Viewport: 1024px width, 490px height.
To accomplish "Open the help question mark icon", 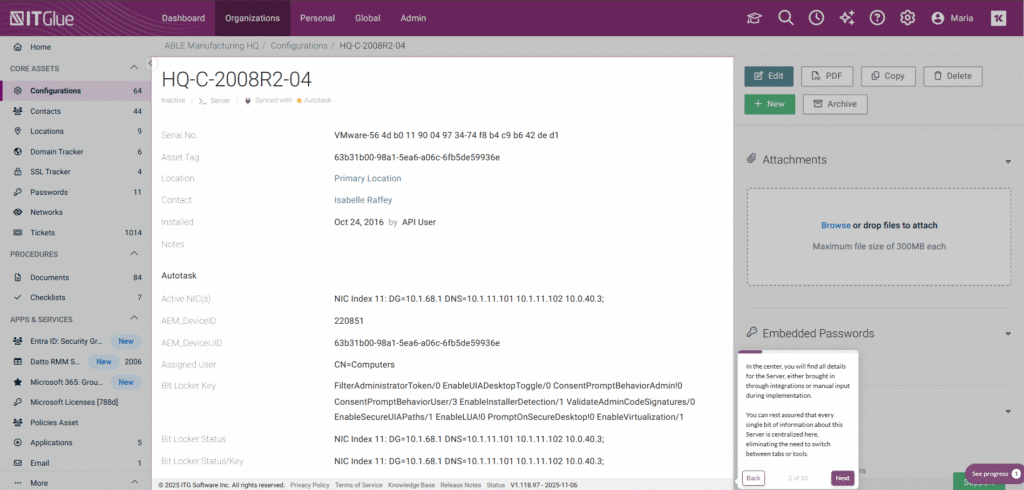I will [x=877, y=18].
